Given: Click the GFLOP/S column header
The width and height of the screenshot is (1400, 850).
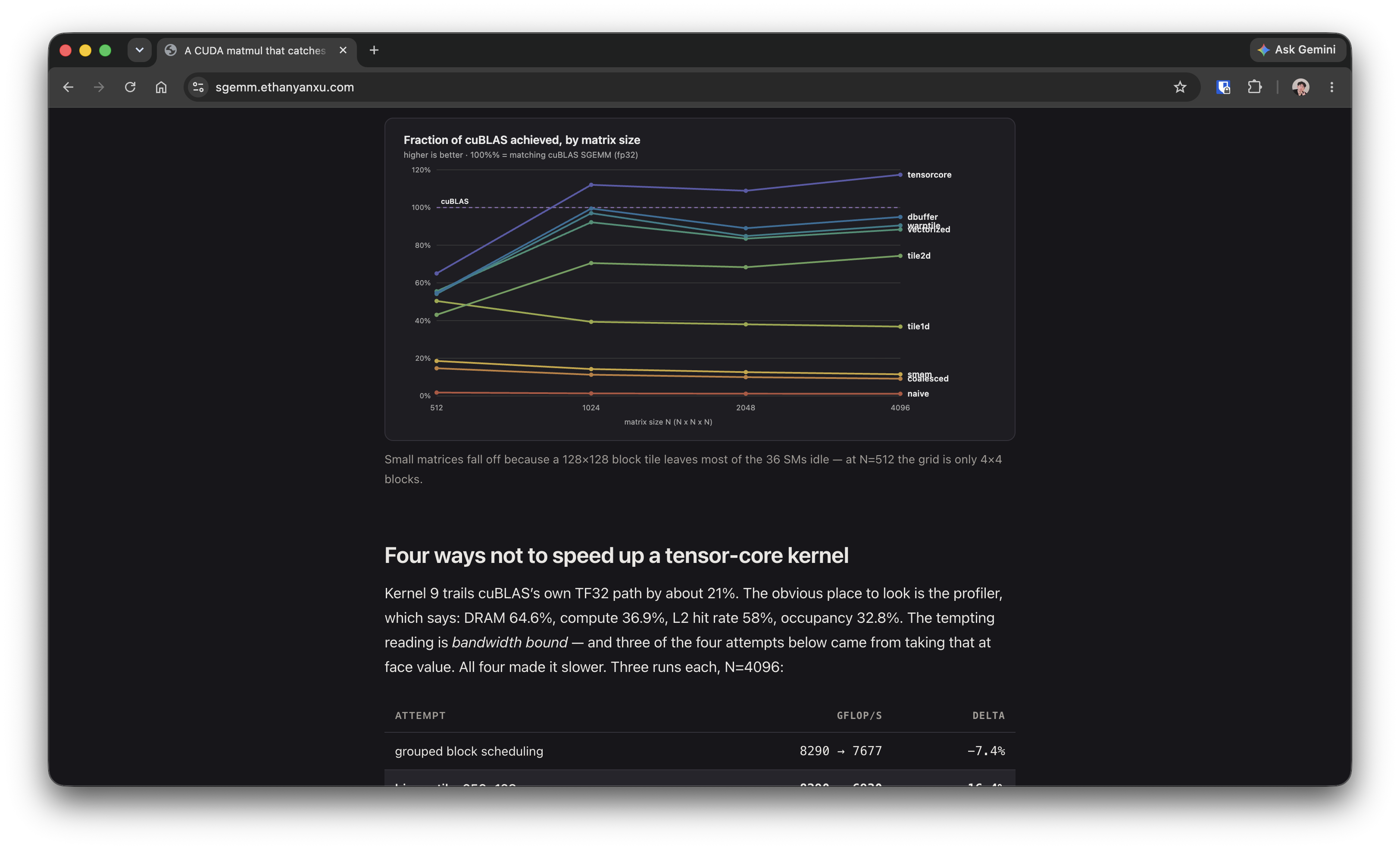Looking at the screenshot, I should [x=859, y=716].
